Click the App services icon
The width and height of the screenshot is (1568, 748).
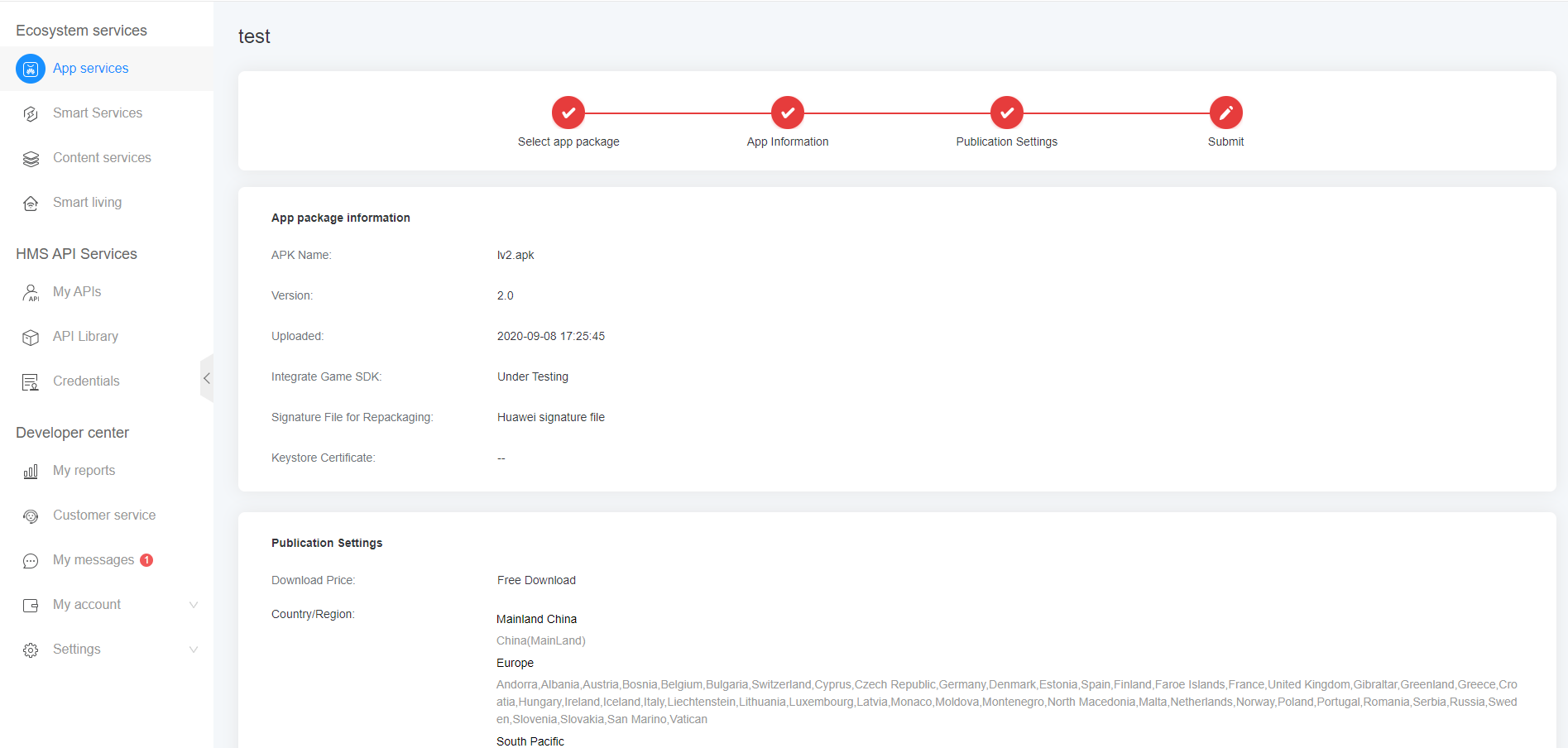31,69
